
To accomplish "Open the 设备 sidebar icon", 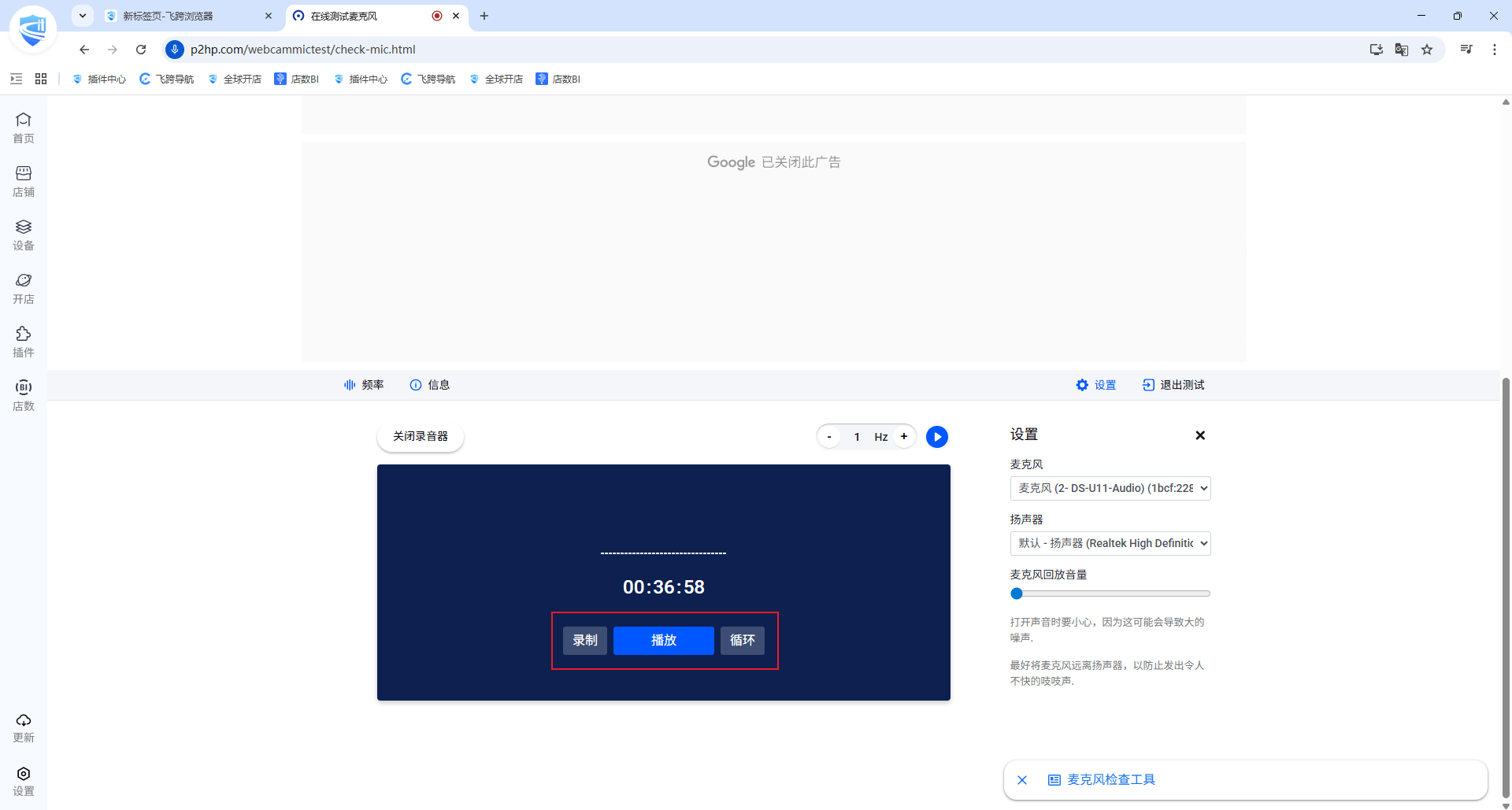I will [x=24, y=235].
